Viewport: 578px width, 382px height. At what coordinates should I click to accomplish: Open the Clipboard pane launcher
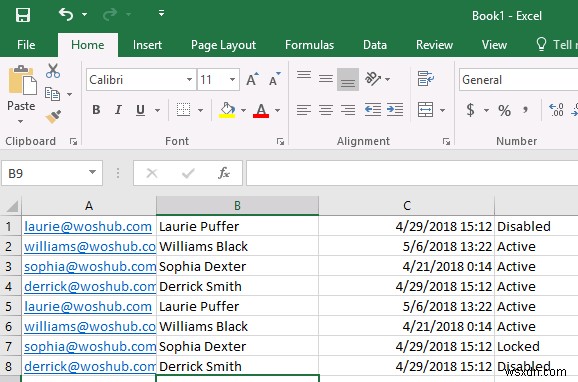[x=73, y=142]
